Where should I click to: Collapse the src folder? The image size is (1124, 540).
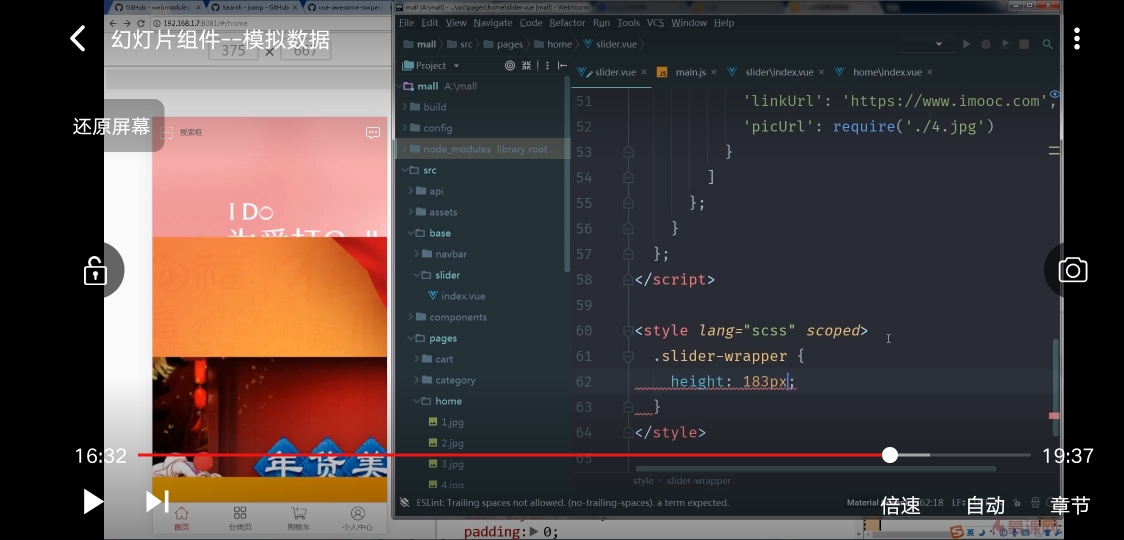403,170
